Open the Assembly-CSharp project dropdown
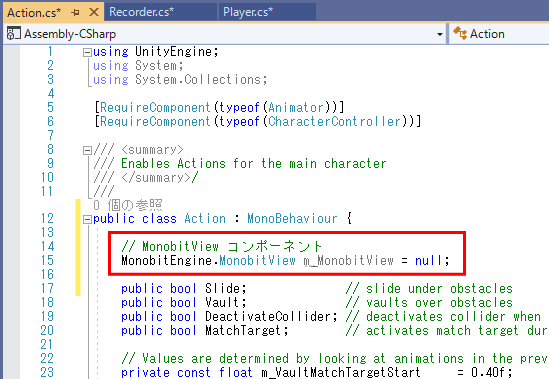Screen dimensions: 549x379 440,34
